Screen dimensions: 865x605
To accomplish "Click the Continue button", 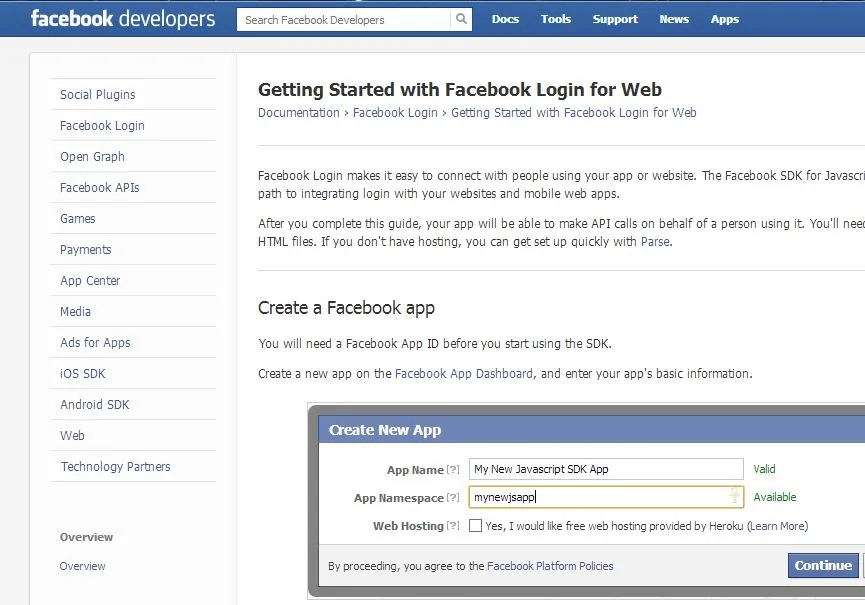I will 823,565.
